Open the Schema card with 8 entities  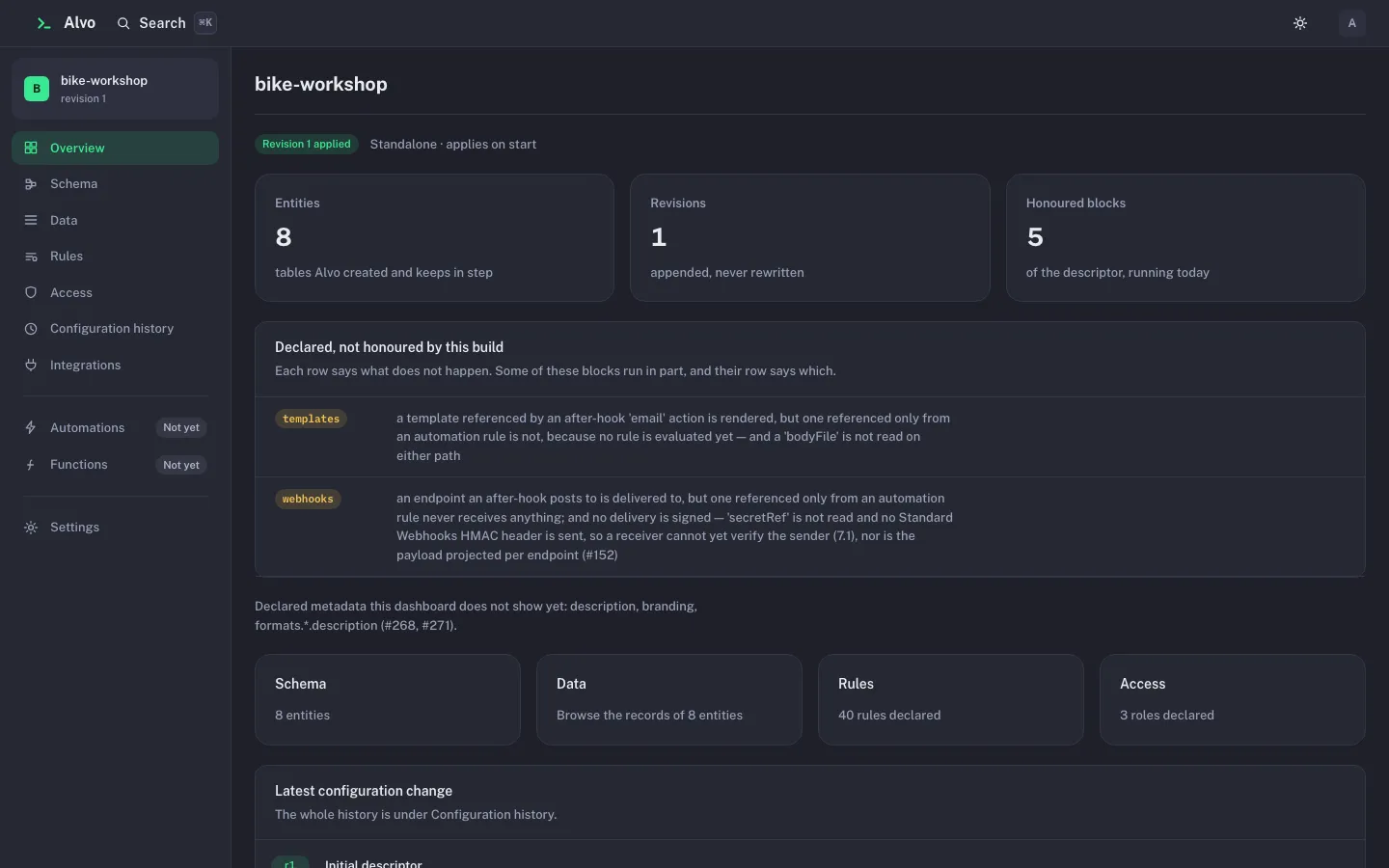pos(388,699)
